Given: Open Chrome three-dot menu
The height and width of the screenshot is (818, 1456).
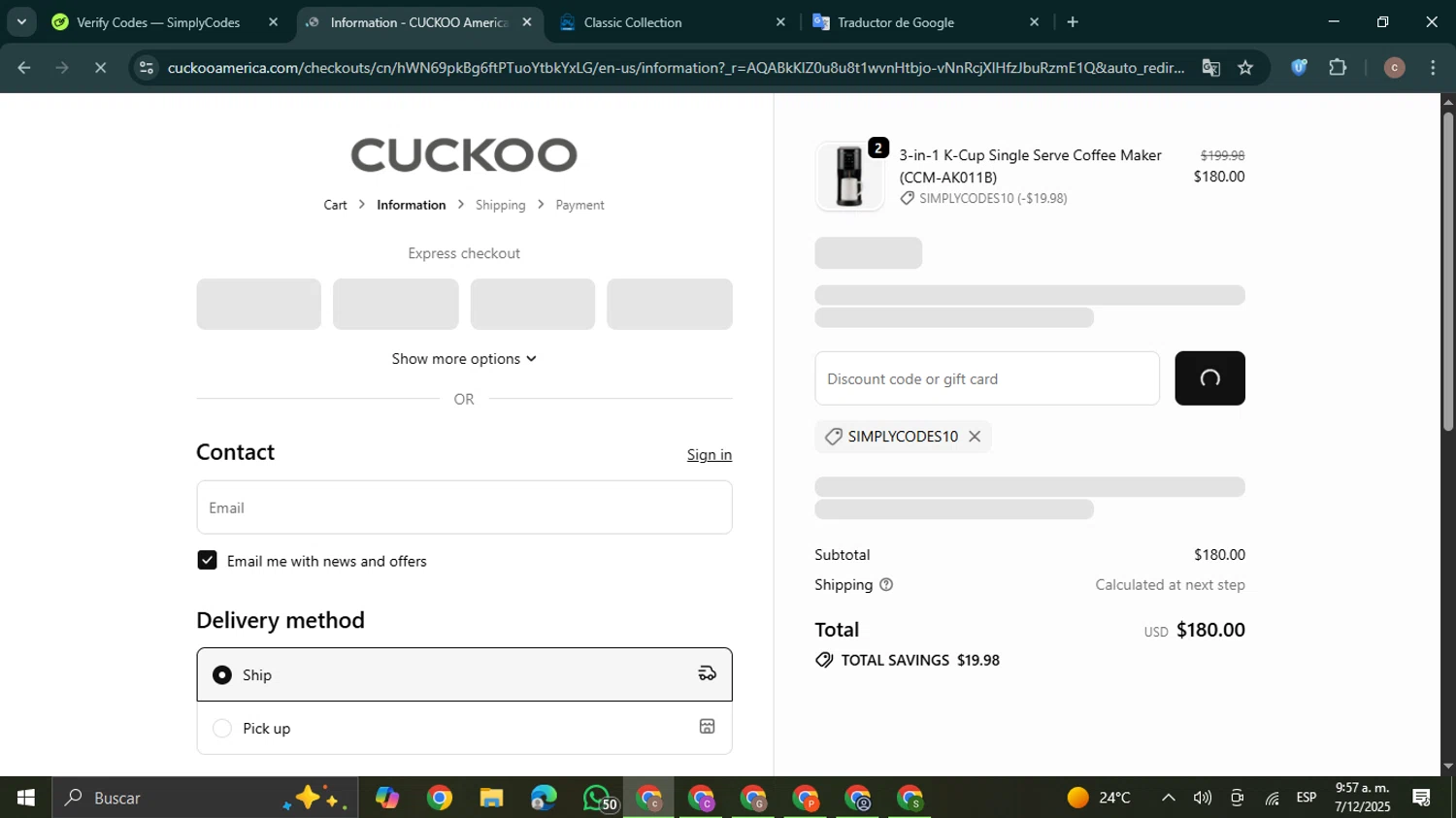Looking at the screenshot, I should pyautogui.click(x=1433, y=68).
